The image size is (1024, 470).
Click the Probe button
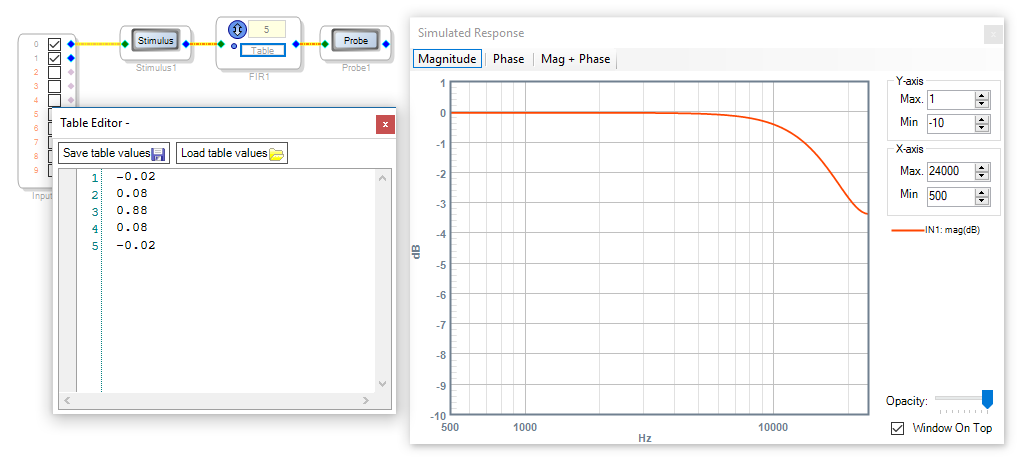click(355, 40)
